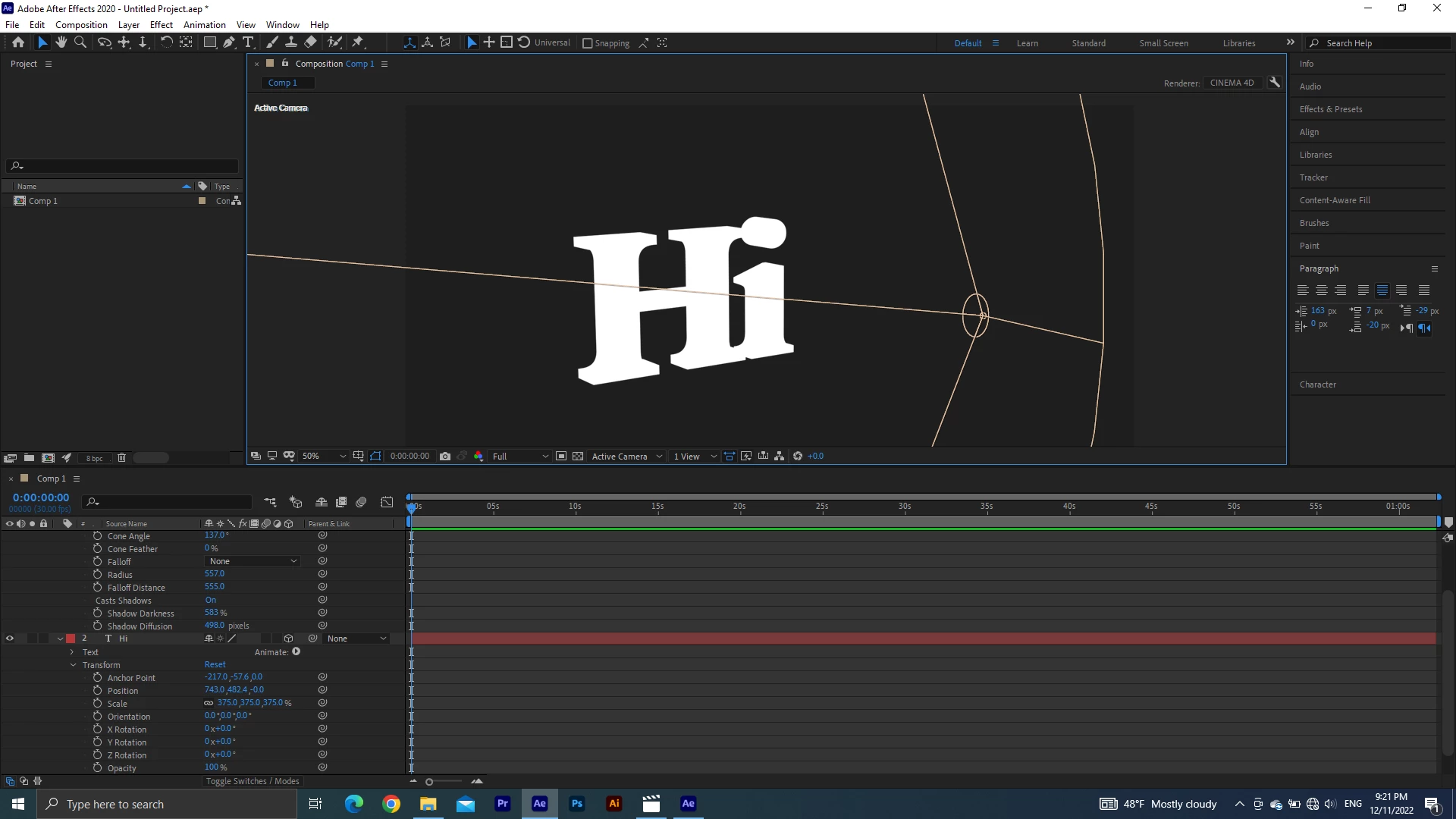This screenshot has width=1456, height=819.
Task: Select the Eraser tool
Action: click(x=311, y=42)
